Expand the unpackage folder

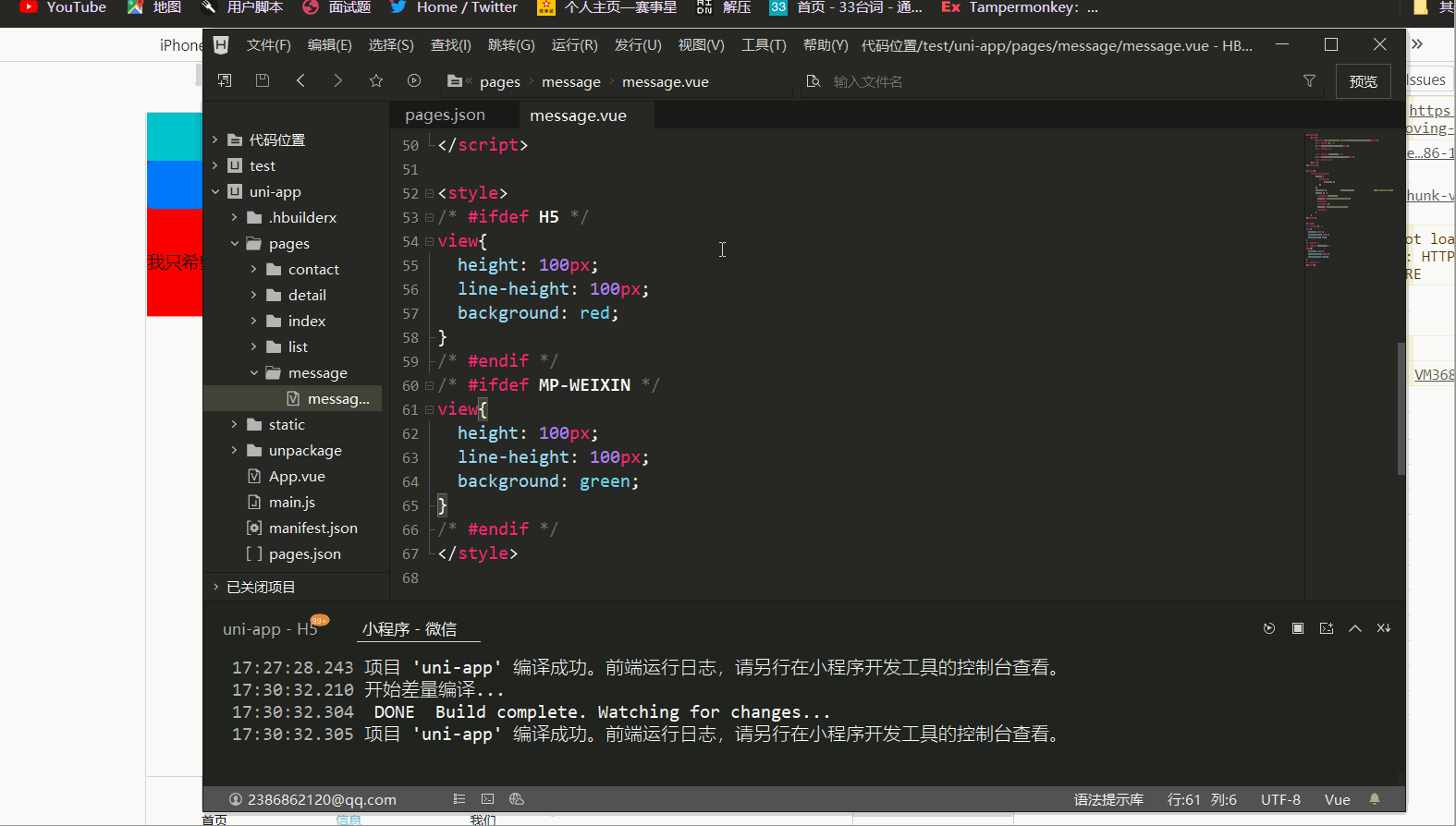(x=235, y=450)
